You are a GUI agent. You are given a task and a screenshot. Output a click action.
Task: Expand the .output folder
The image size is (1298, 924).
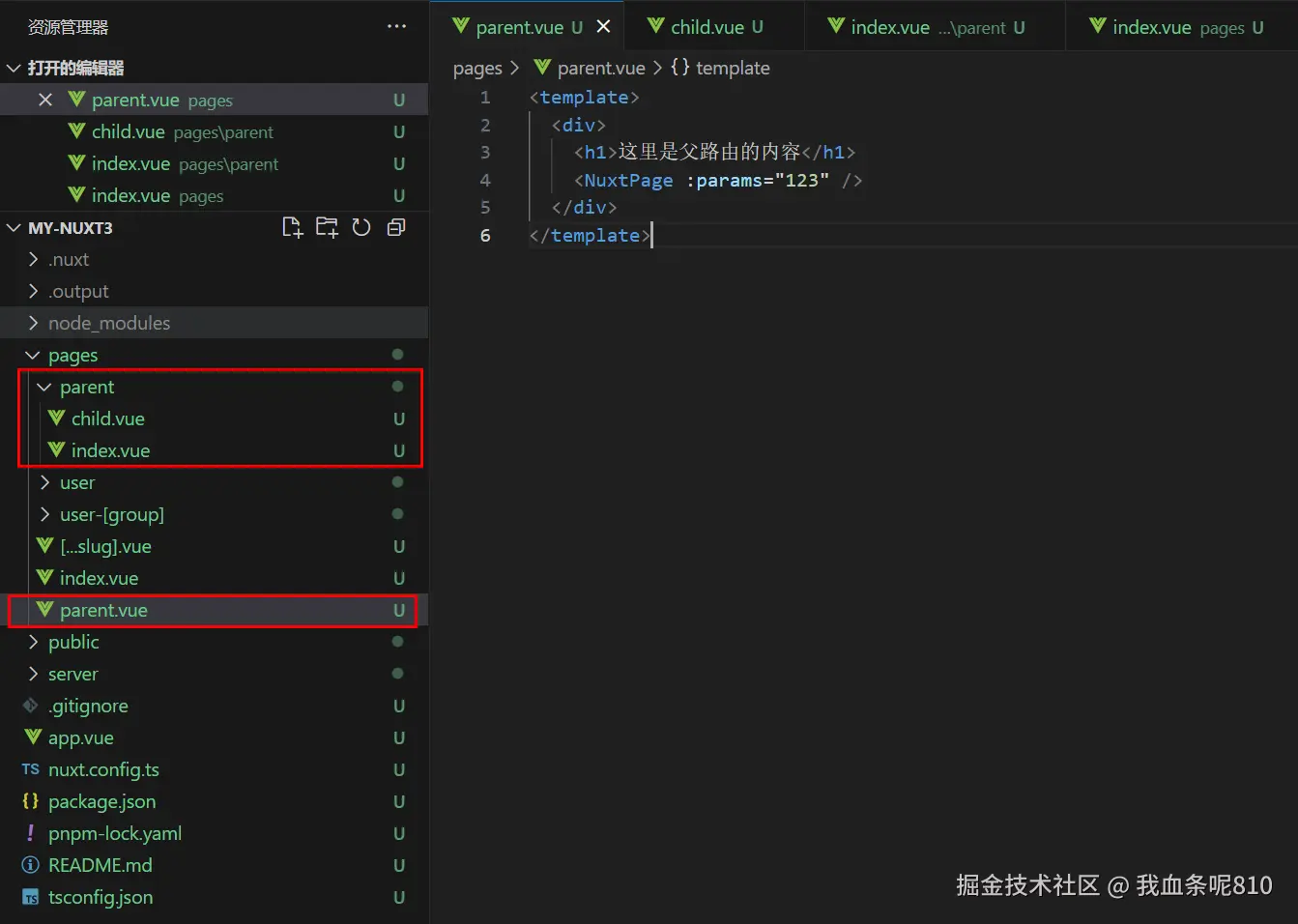[x=33, y=291]
